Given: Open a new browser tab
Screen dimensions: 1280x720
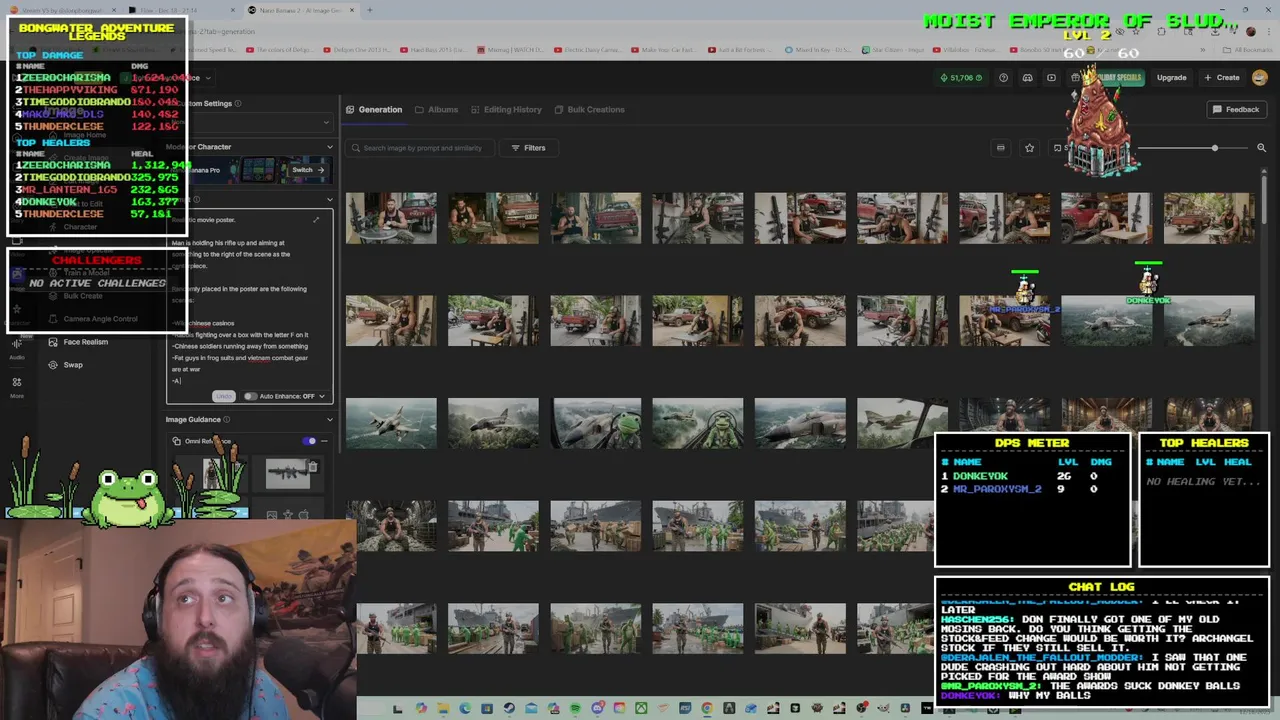Looking at the screenshot, I should tap(369, 10).
